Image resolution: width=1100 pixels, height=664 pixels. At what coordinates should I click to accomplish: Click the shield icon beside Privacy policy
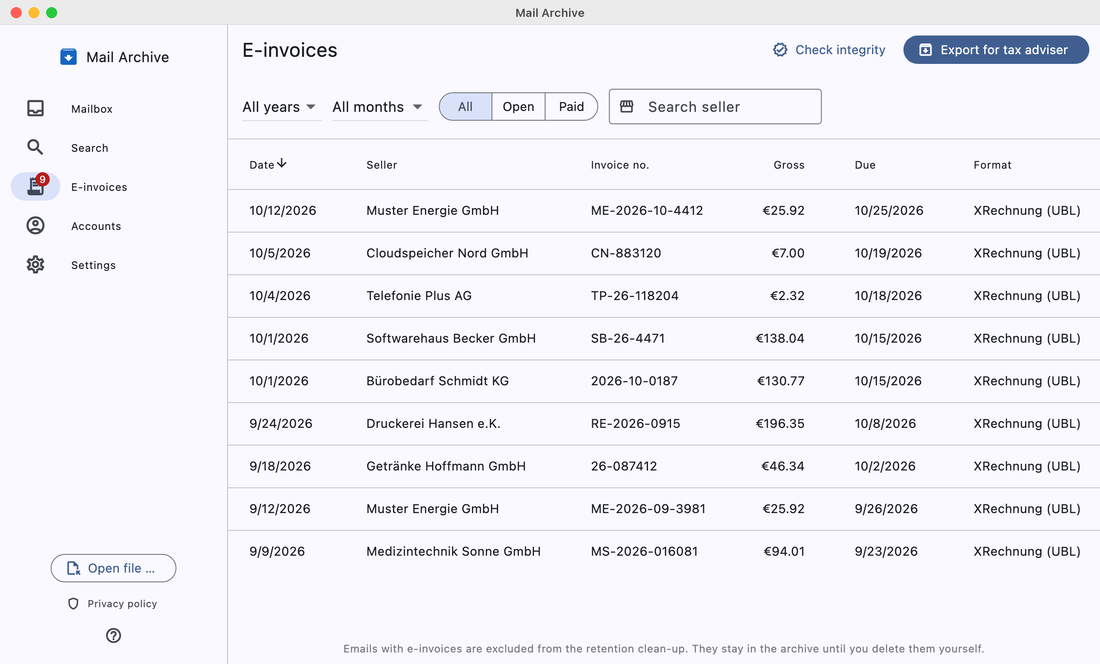click(73, 604)
